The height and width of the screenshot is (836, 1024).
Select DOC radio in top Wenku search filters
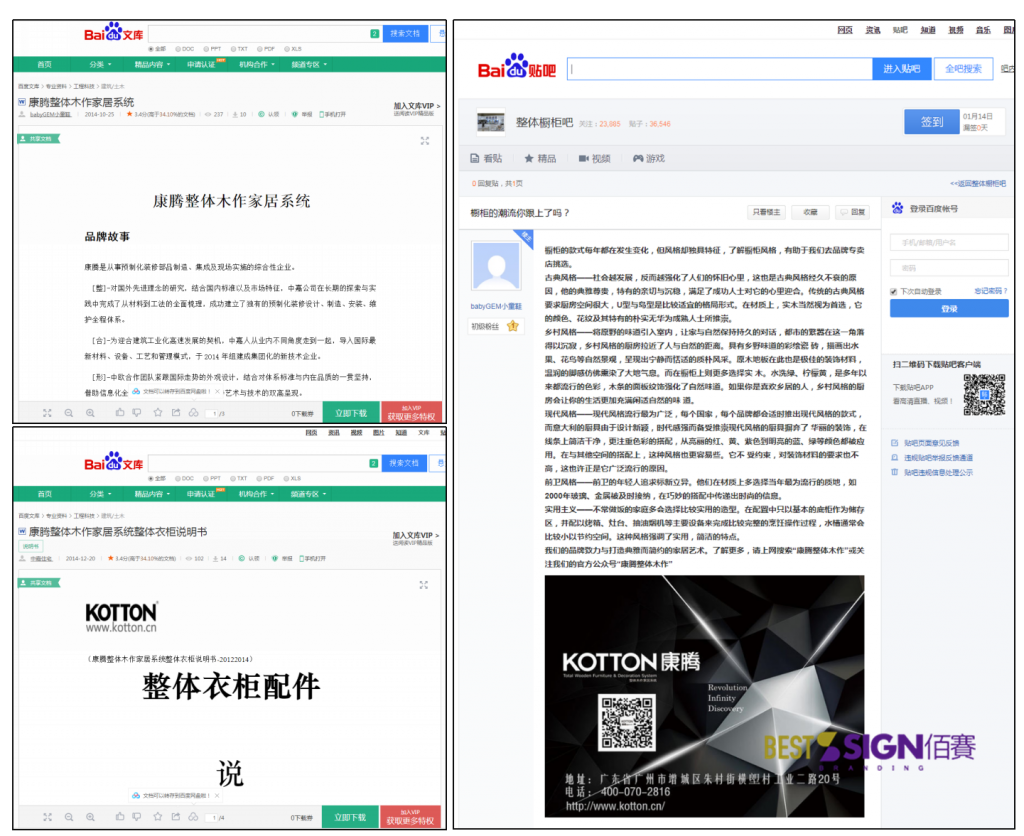[178, 49]
